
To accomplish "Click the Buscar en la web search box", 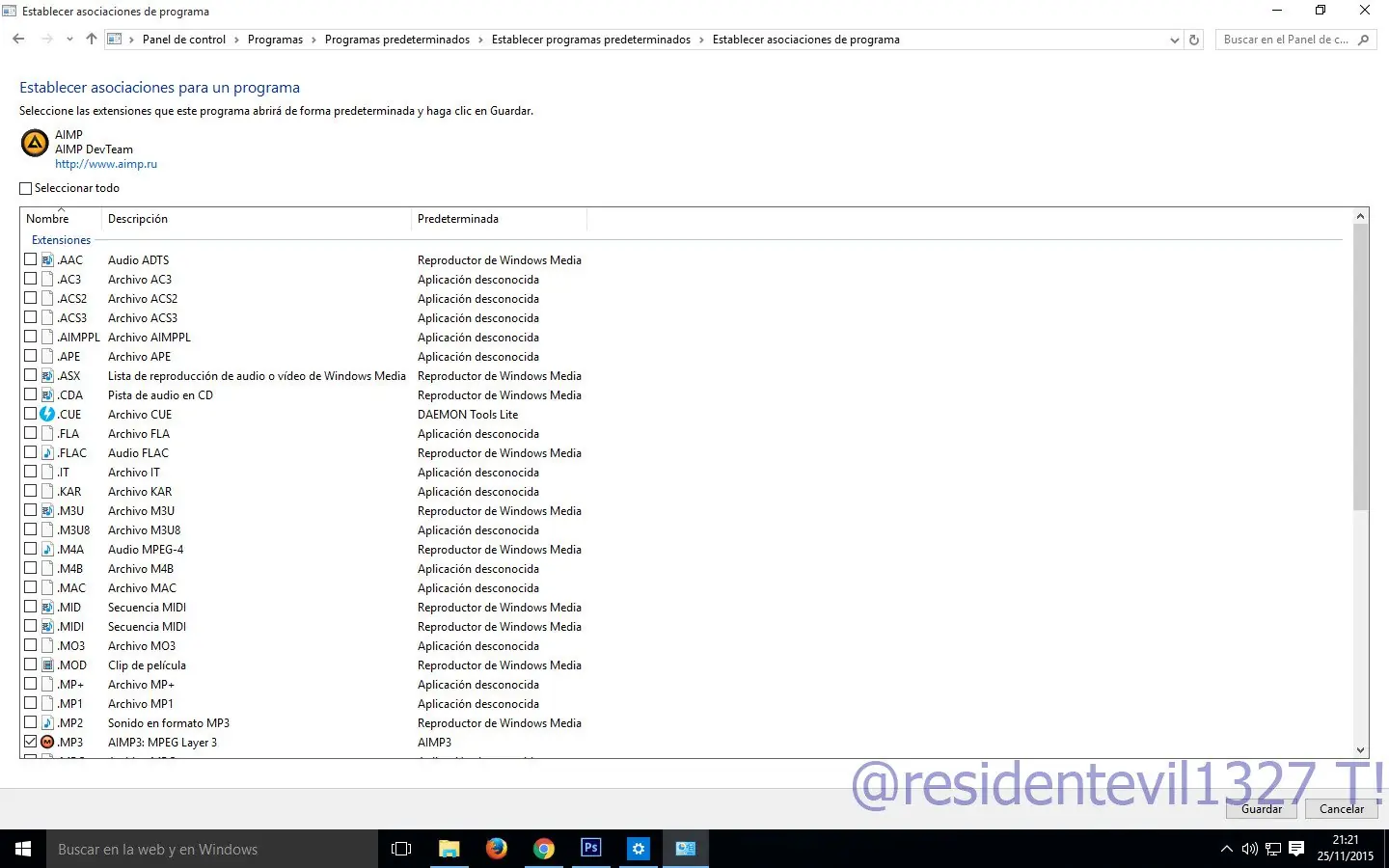I will coord(212,849).
